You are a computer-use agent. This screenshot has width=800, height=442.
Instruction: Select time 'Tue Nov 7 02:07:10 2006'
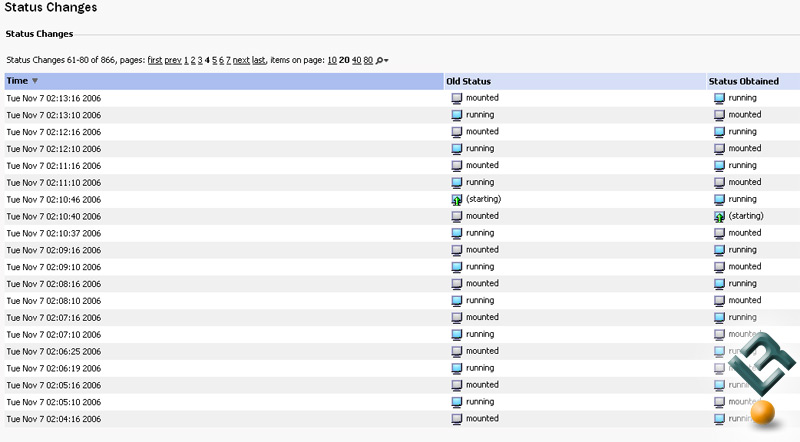point(54,335)
